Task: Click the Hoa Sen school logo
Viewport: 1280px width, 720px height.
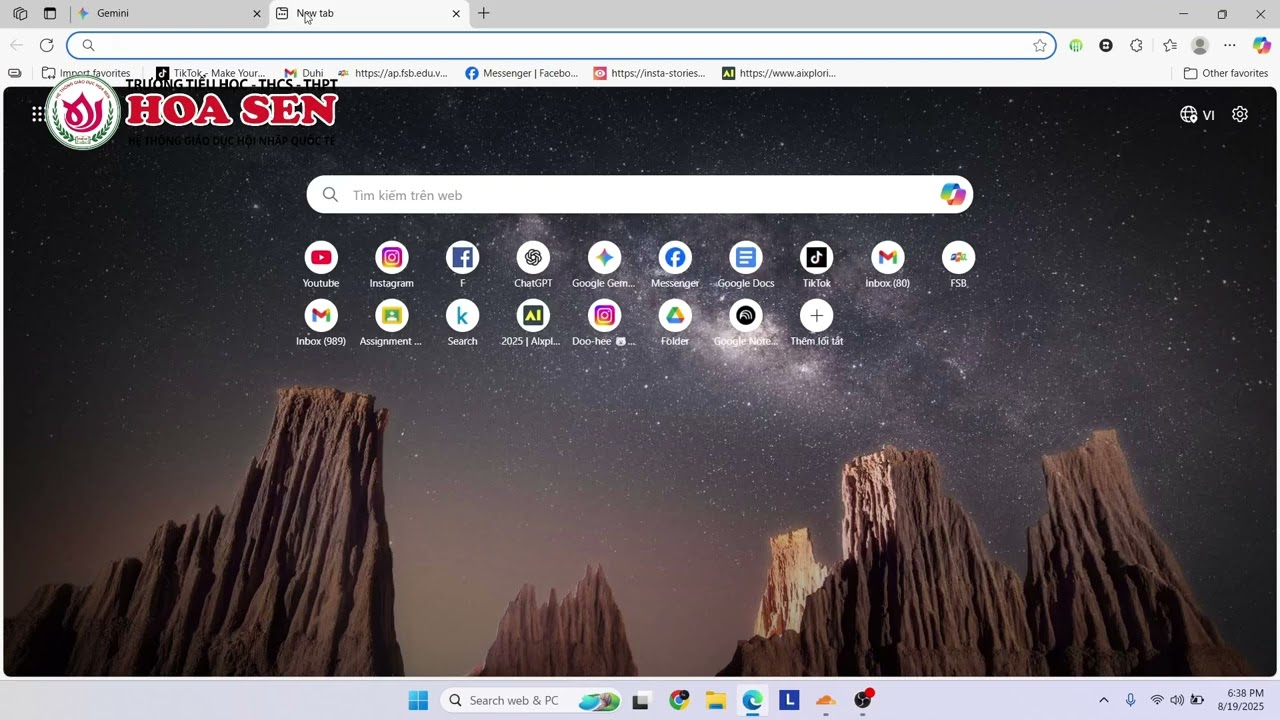Action: point(83,112)
